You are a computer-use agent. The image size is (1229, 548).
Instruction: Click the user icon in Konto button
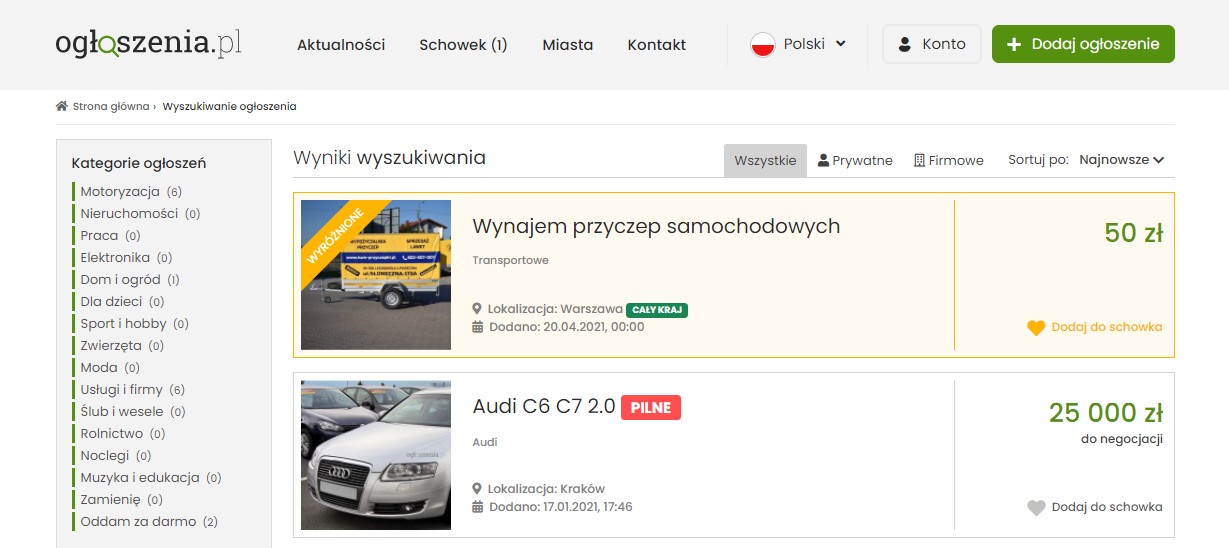point(905,44)
